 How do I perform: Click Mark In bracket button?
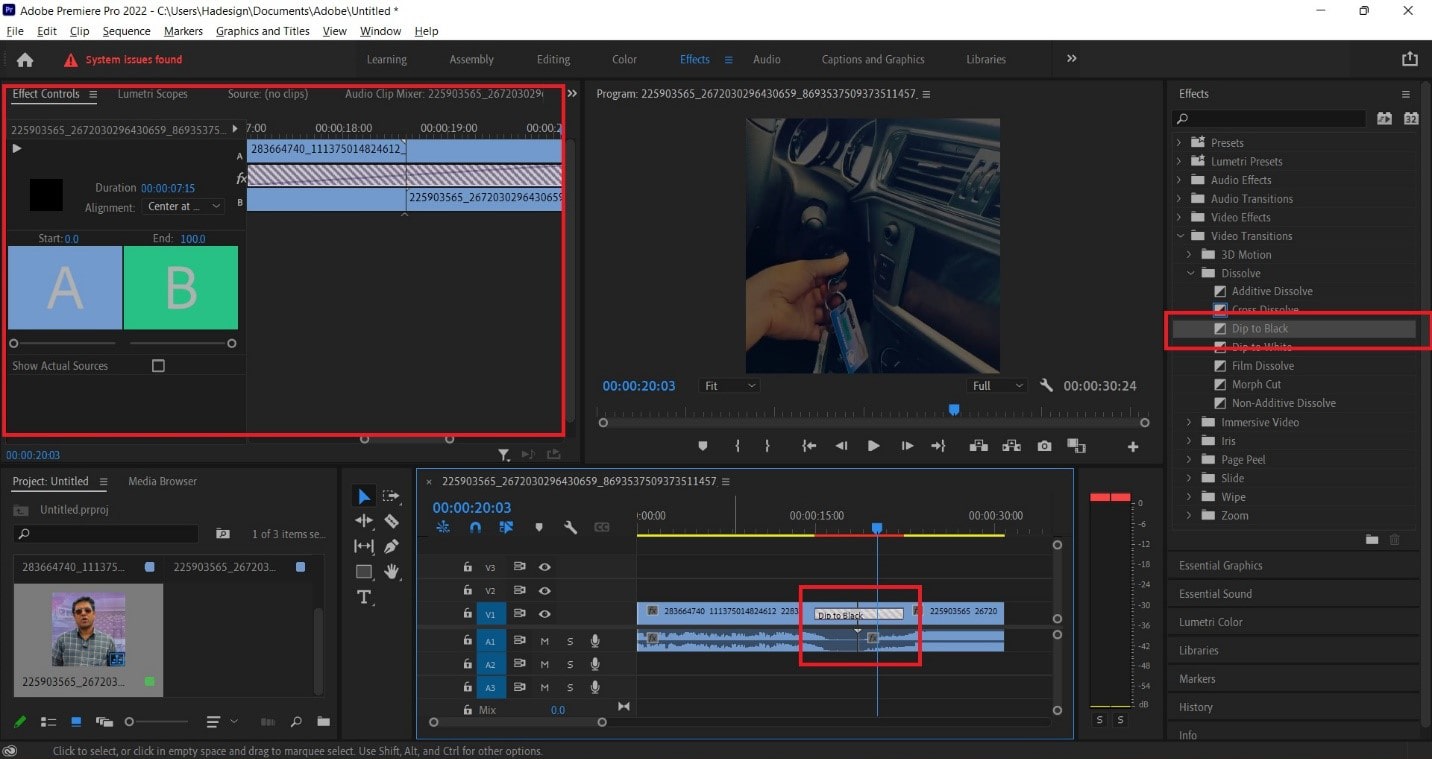[x=737, y=446]
